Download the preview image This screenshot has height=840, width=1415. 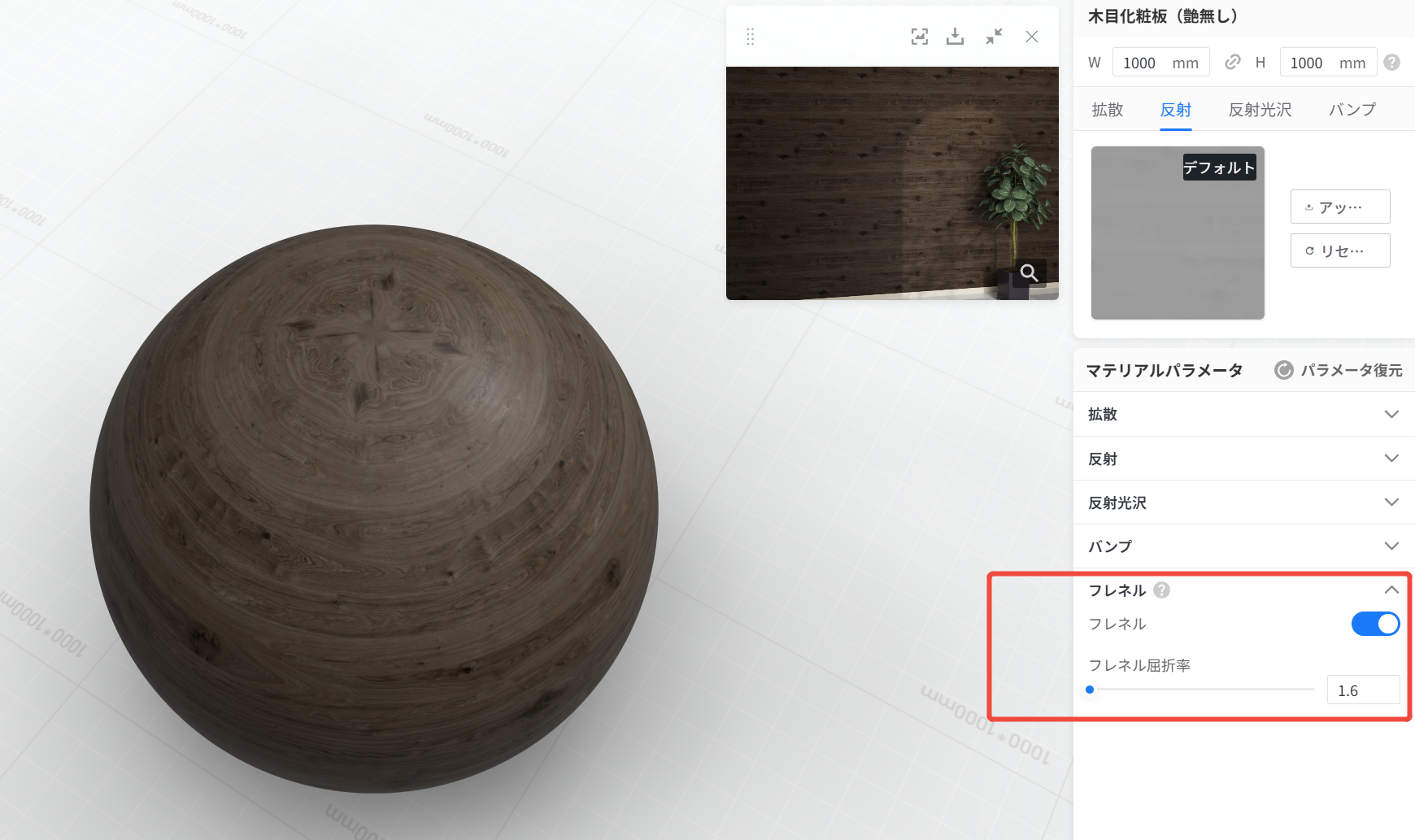(x=956, y=37)
